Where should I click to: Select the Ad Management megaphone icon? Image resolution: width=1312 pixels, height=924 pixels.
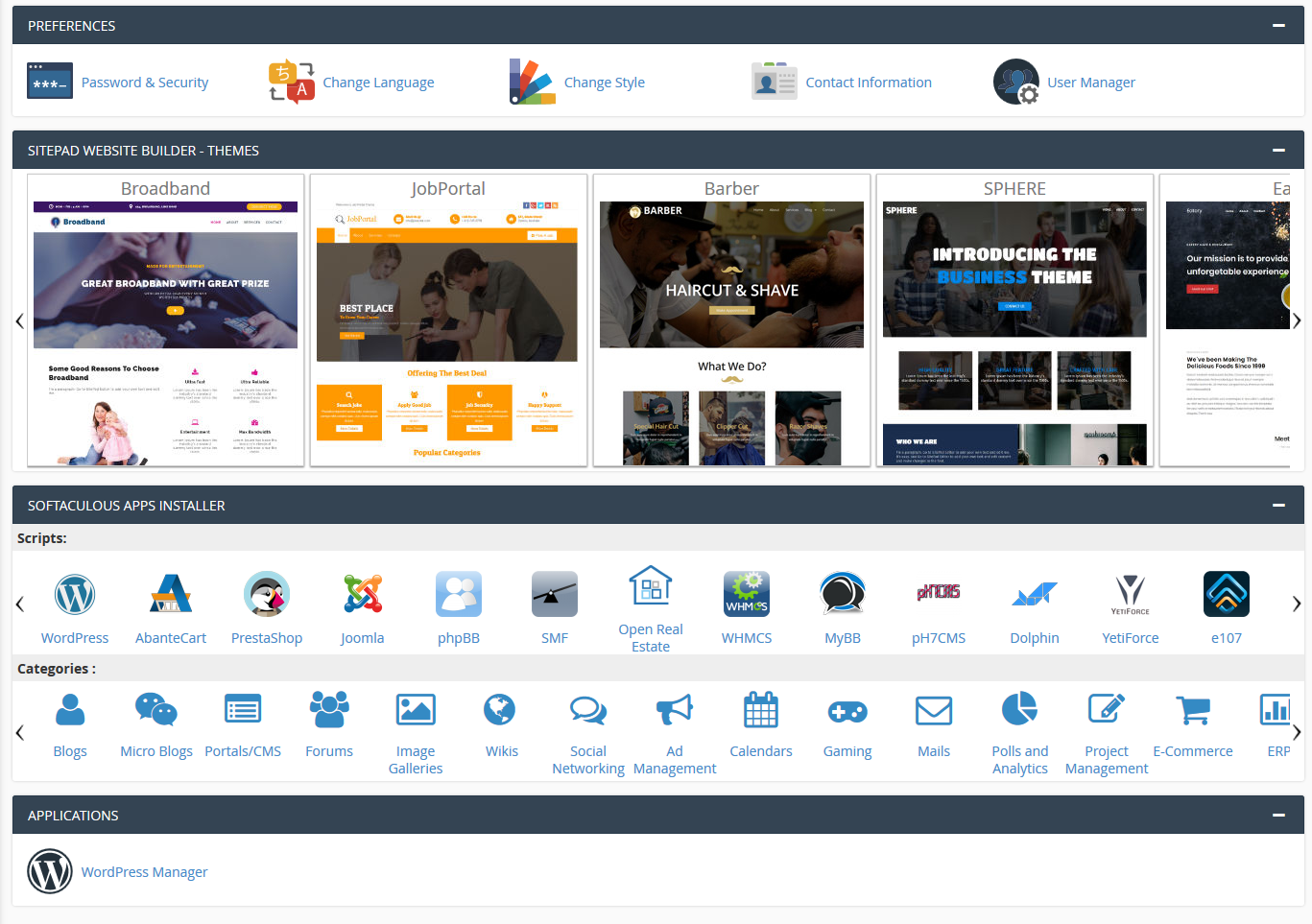click(x=675, y=710)
